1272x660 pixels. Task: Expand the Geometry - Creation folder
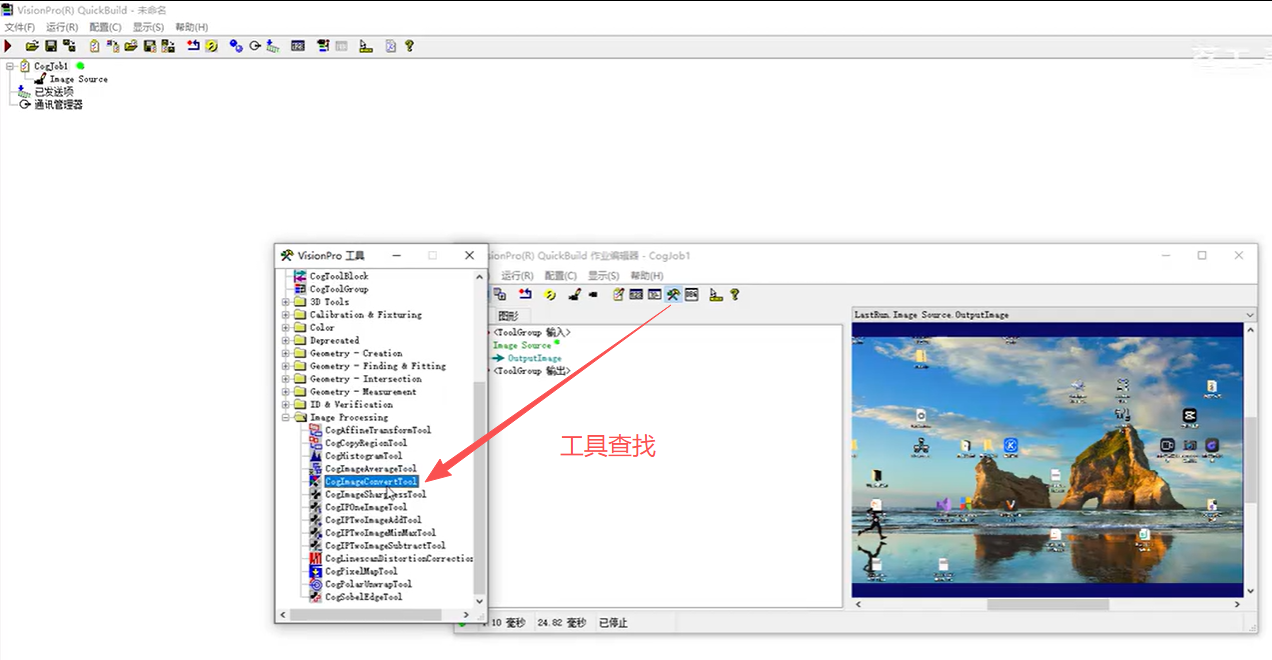point(286,353)
